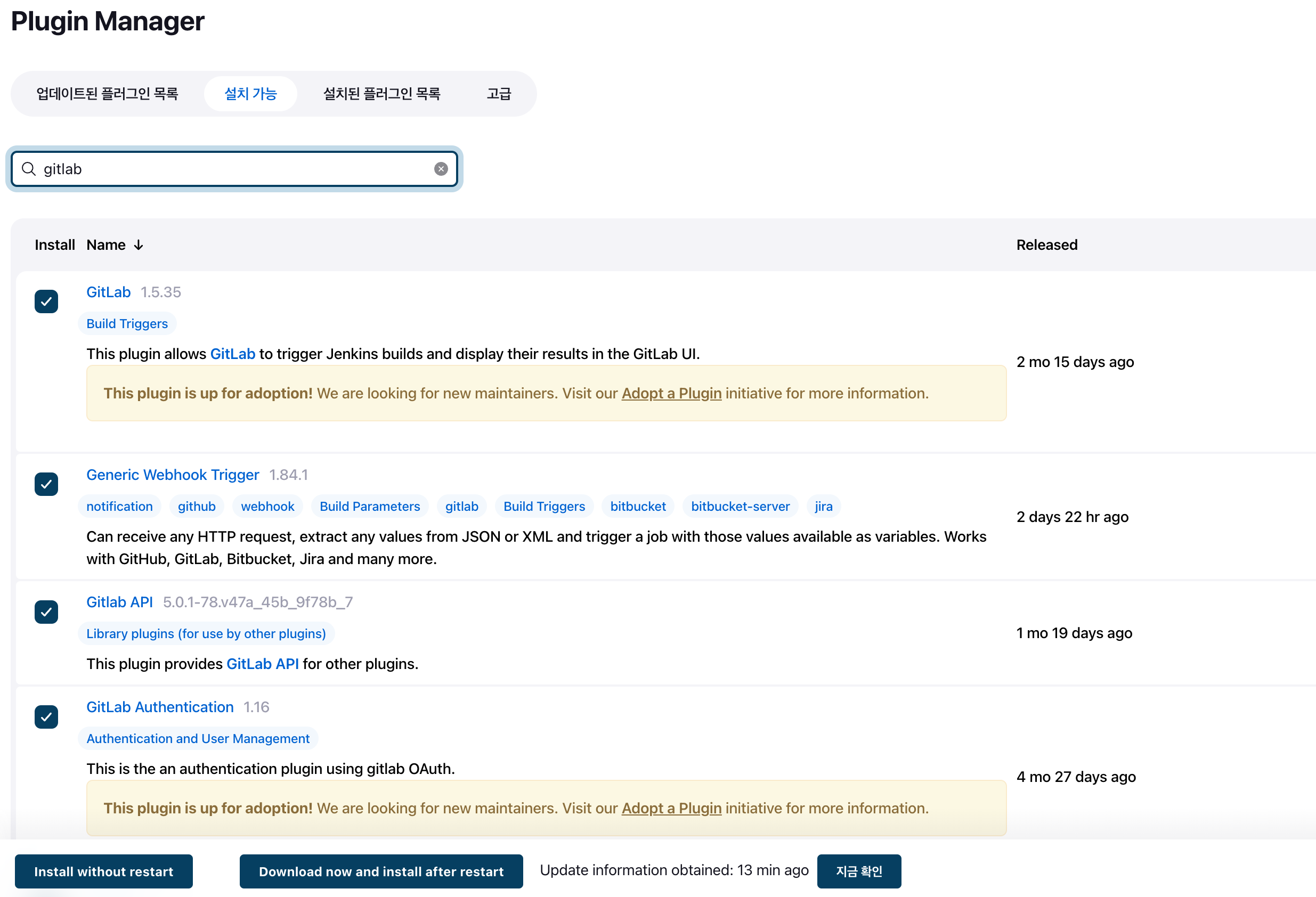Click Download now and install after restart
The image size is (1316, 897).
381,871
